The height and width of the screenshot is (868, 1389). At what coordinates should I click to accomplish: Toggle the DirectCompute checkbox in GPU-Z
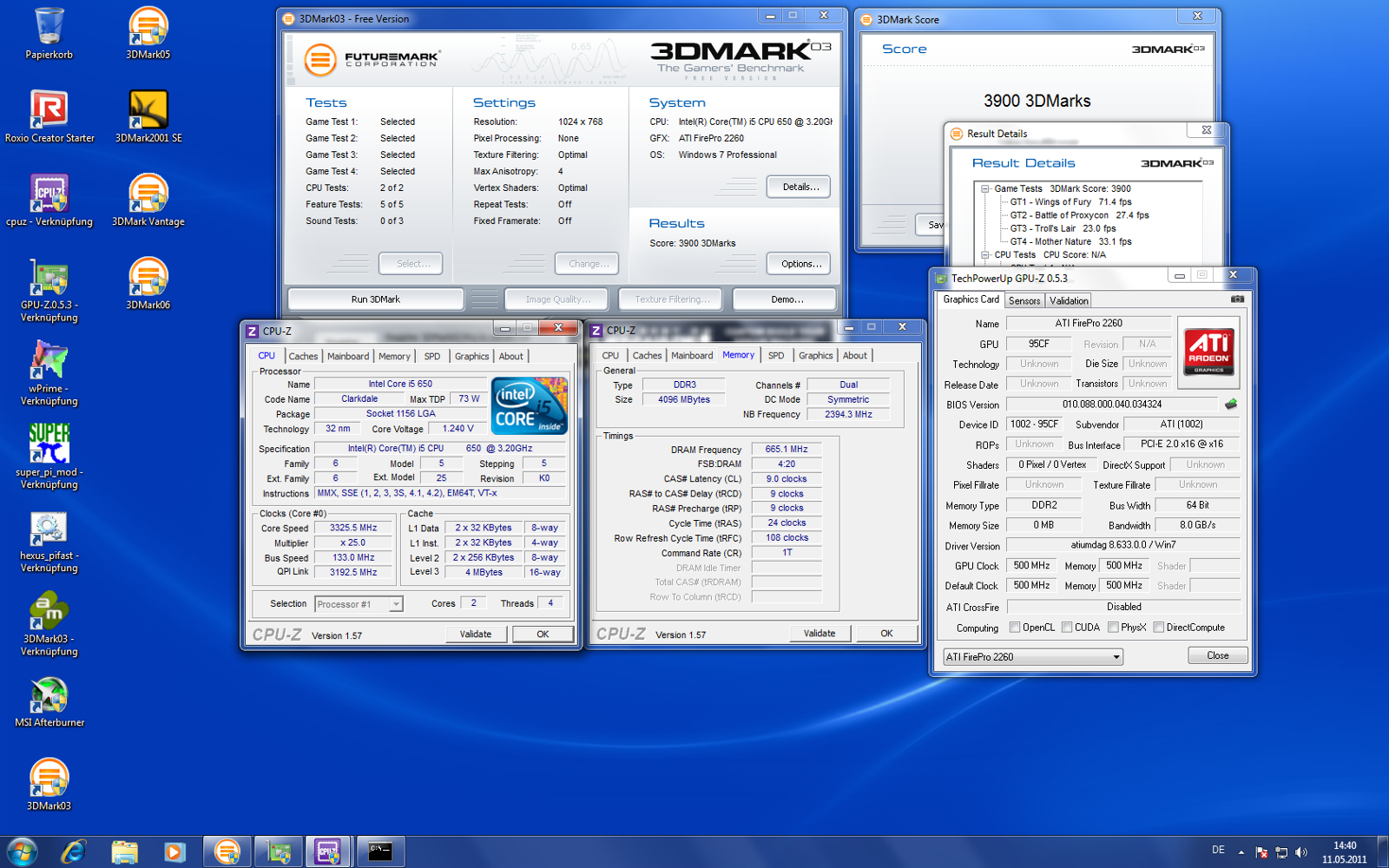click(x=1158, y=627)
